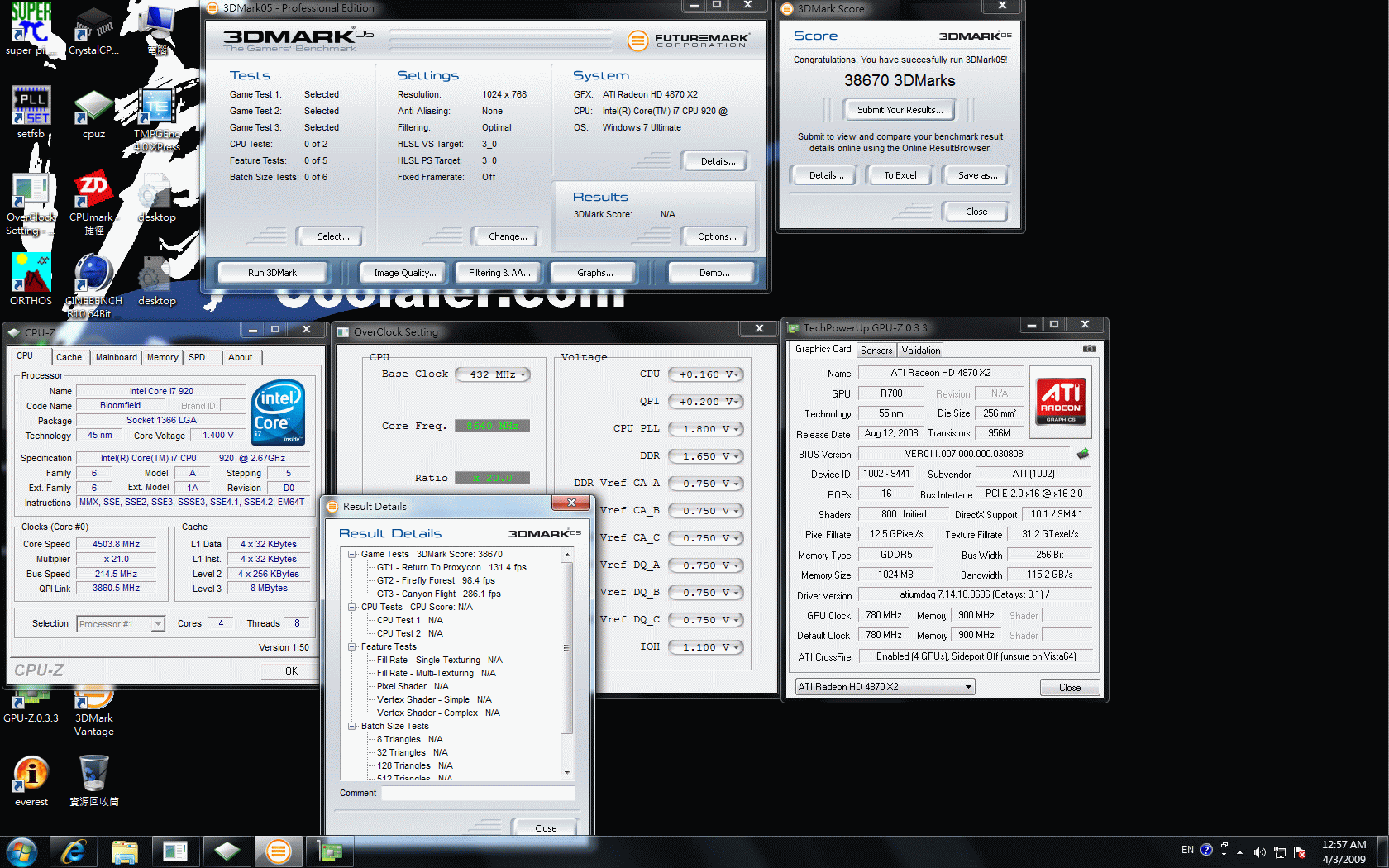Open the DDR 1.650 V dropdown

point(705,456)
